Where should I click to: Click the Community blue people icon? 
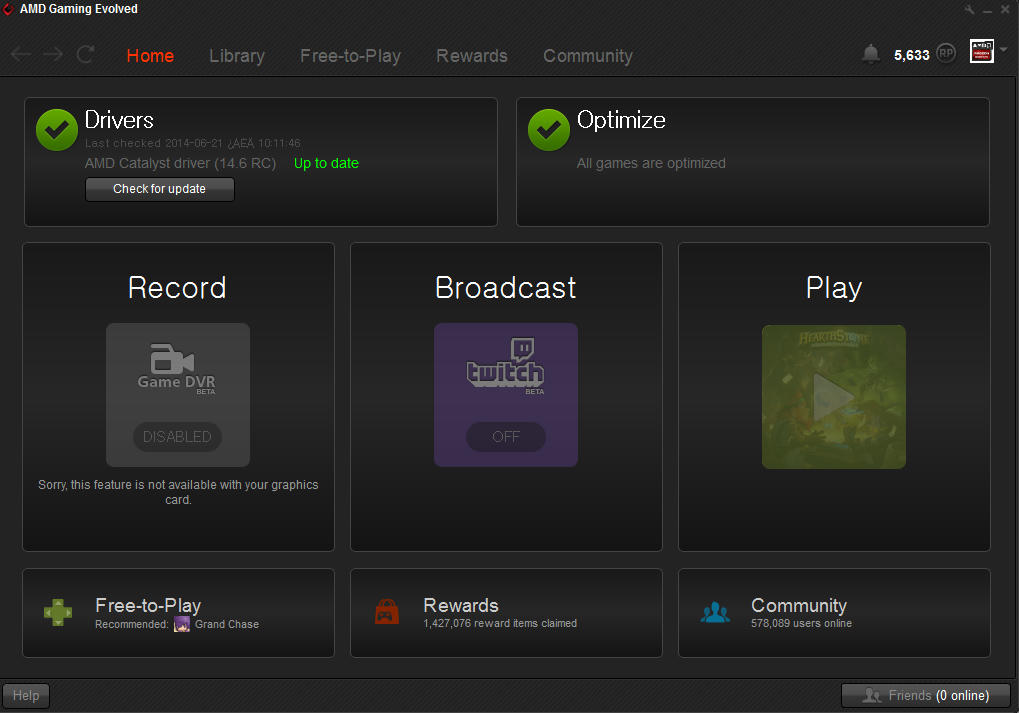(x=715, y=612)
